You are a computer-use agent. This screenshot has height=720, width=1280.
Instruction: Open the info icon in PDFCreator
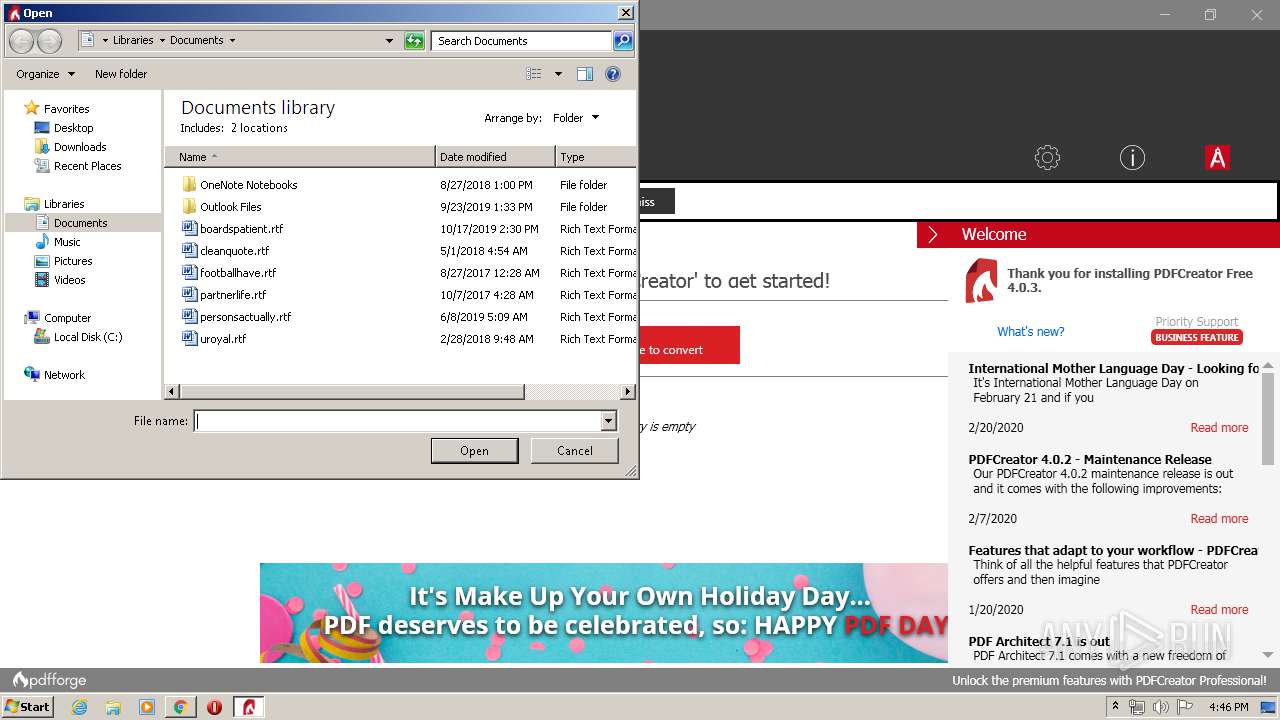click(x=1132, y=157)
